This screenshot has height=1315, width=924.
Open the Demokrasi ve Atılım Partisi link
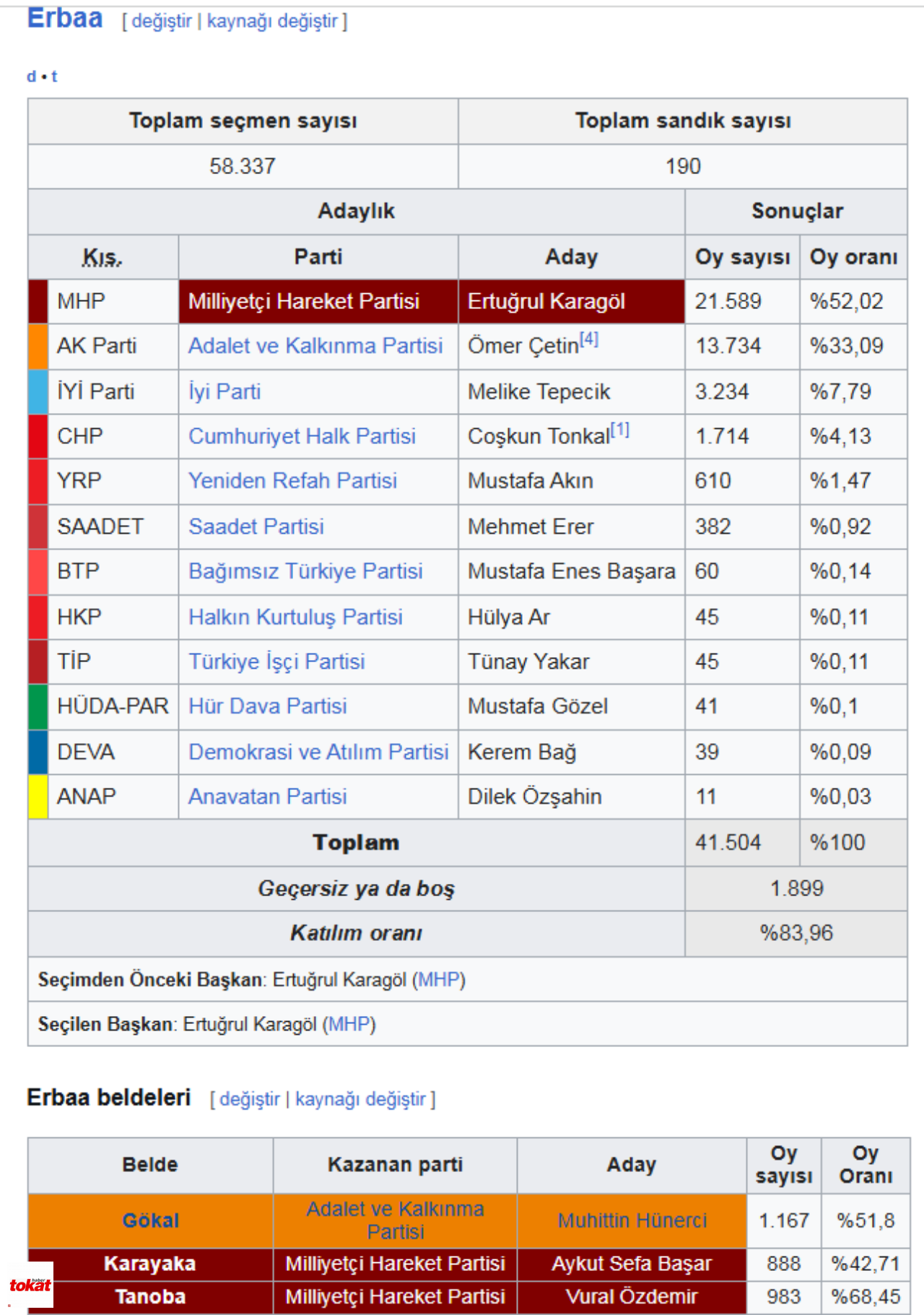pyautogui.click(x=318, y=752)
